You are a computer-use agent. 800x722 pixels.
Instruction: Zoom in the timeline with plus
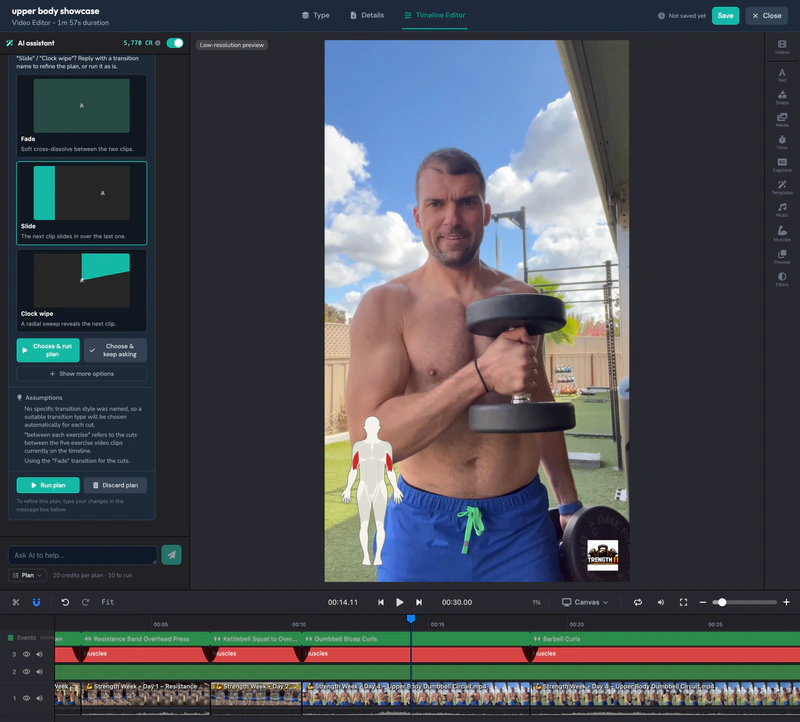(786, 602)
